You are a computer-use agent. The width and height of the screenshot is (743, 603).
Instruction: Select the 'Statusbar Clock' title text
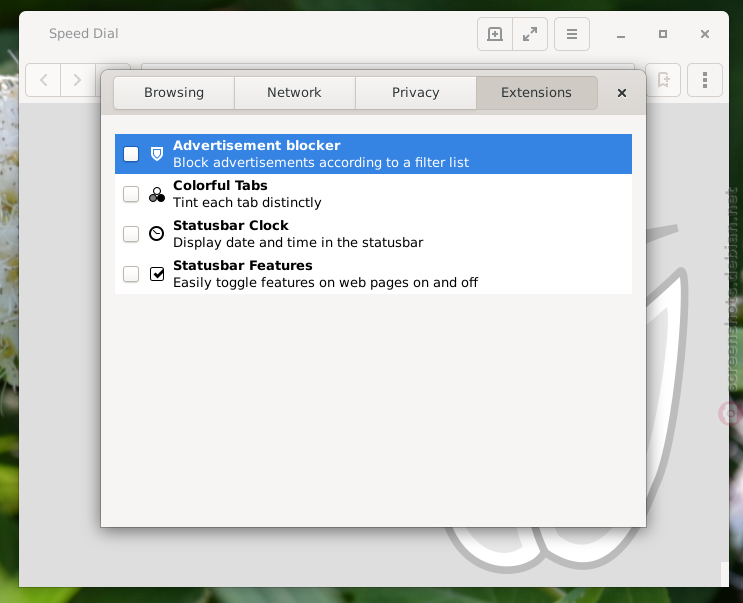(231, 225)
